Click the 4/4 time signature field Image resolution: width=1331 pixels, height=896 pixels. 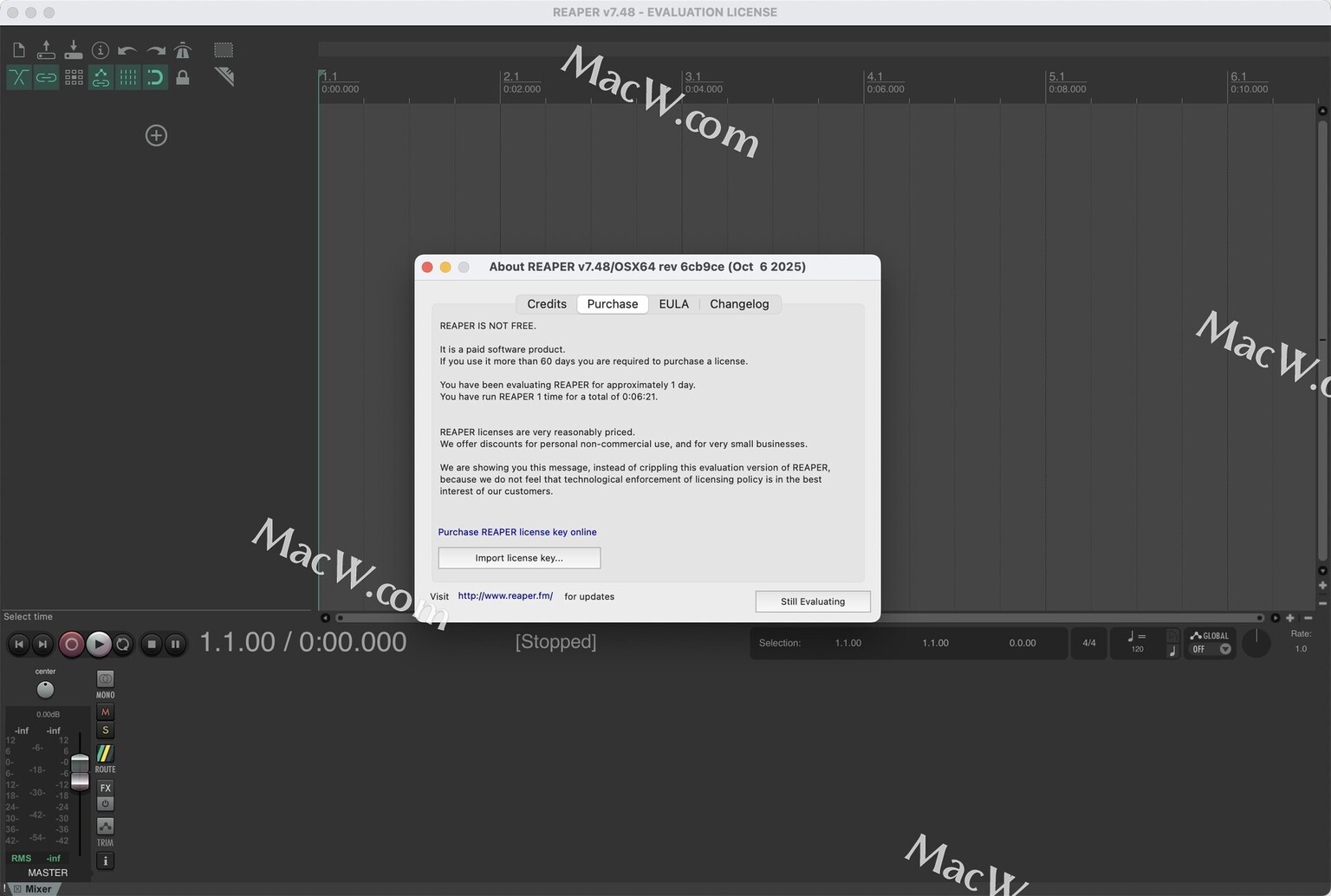click(1089, 643)
